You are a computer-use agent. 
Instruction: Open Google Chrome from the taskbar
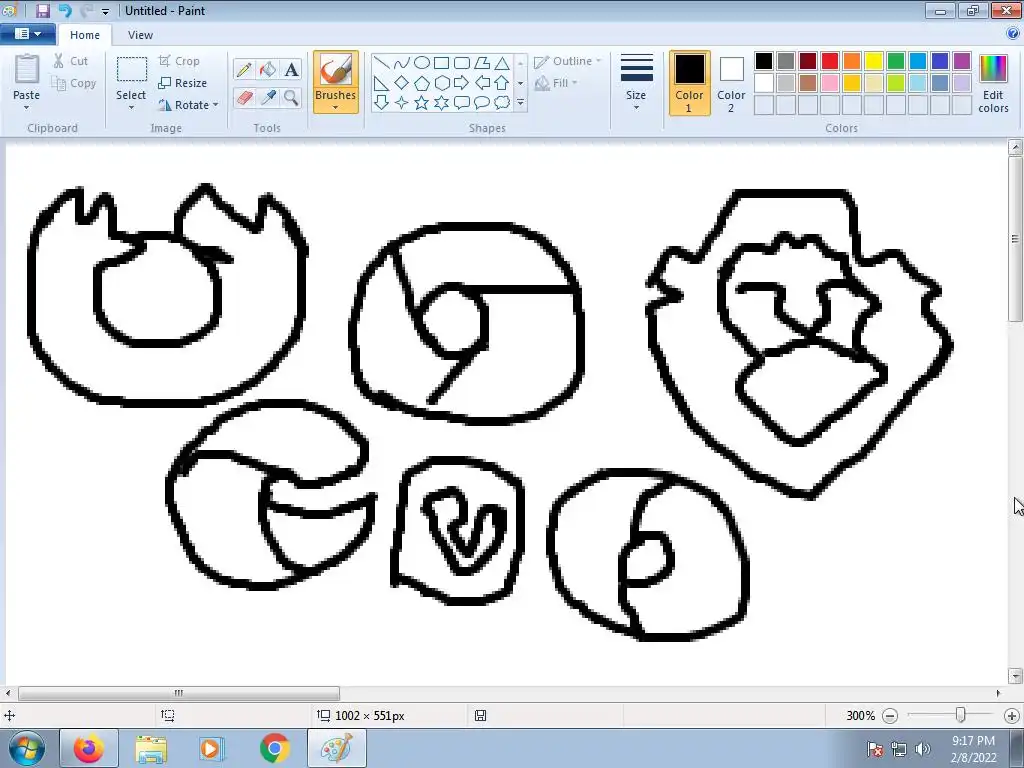coord(275,748)
